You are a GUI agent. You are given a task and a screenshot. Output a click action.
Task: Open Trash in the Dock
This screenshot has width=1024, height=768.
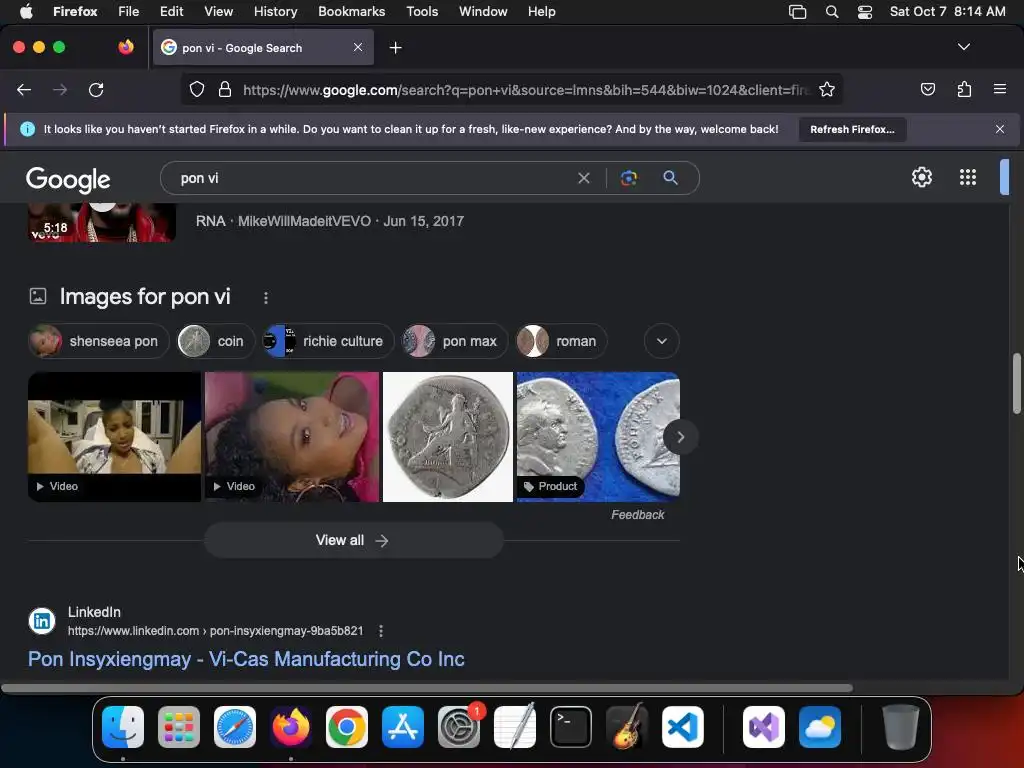pos(901,727)
